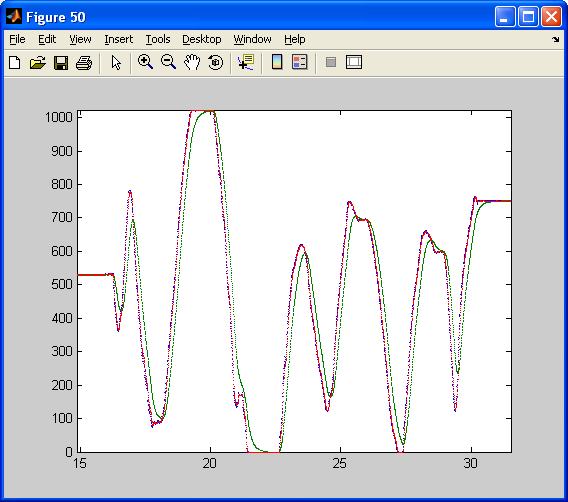Hide plot tools icon
This screenshot has width=568, height=502.
(x=331, y=62)
